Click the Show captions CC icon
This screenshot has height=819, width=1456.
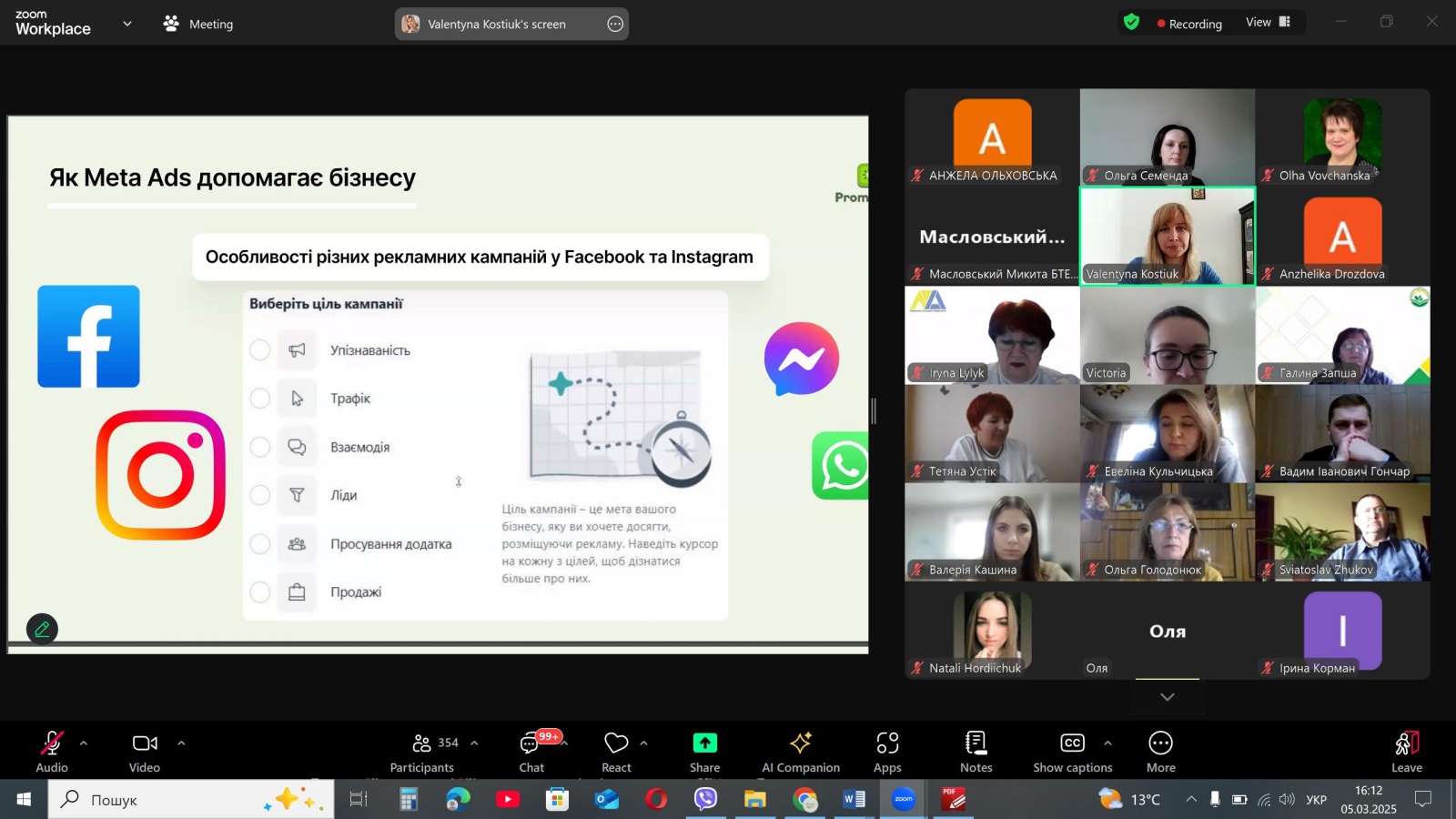pos(1073,743)
